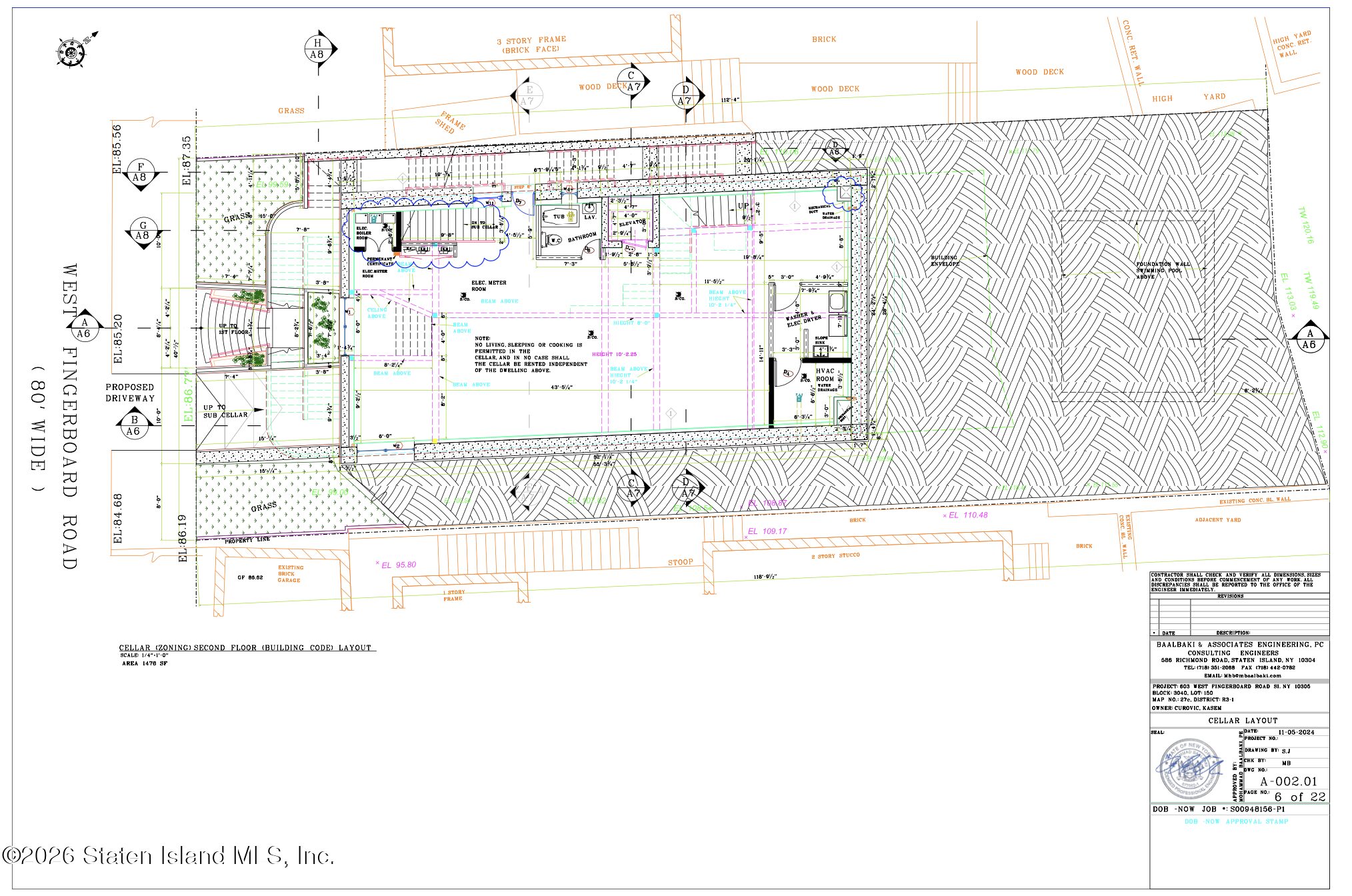Select the 'EL 109.17' elevation point
This screenshot has width=1352, height=896.
767,531
